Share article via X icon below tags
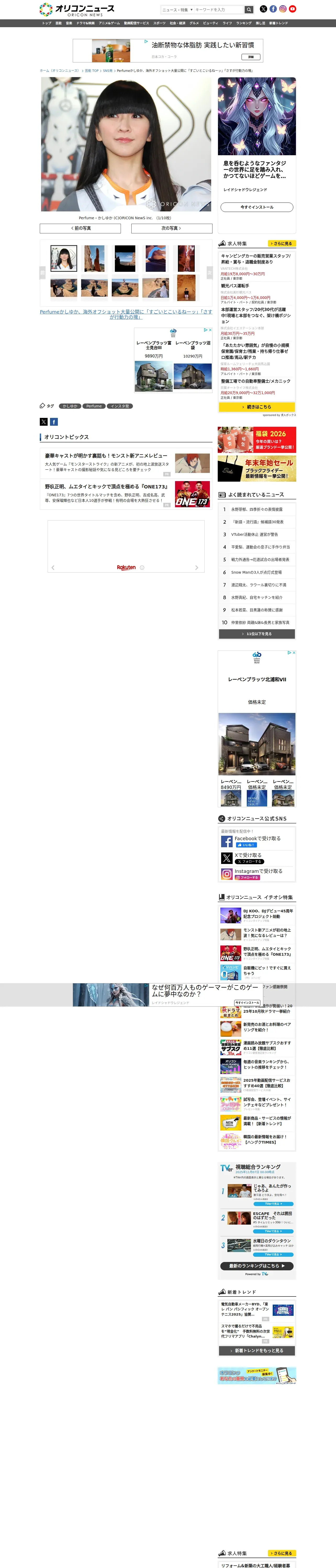336x1568 pixels. (44, 422)
